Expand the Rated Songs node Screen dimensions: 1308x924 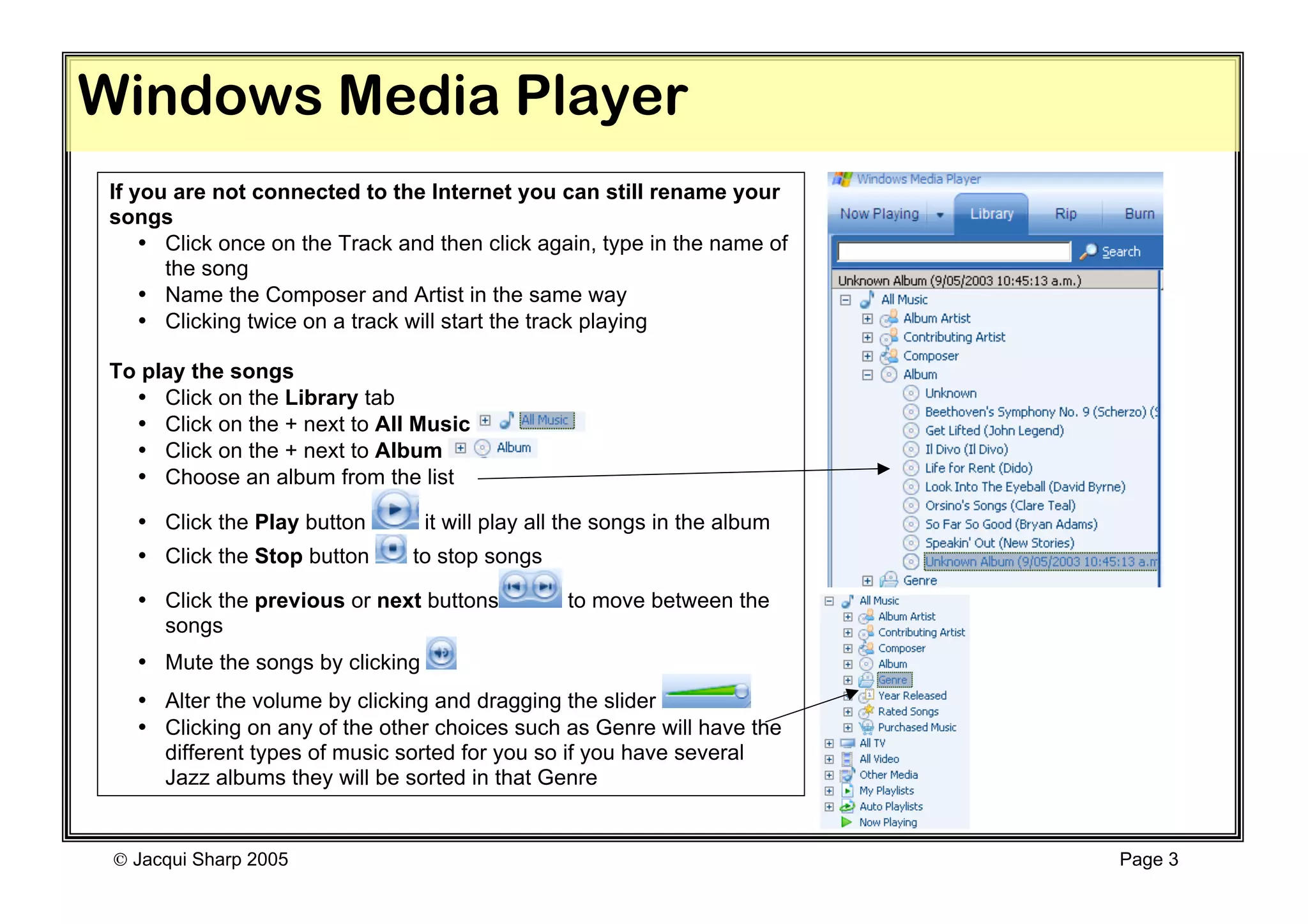pos(848,711)
